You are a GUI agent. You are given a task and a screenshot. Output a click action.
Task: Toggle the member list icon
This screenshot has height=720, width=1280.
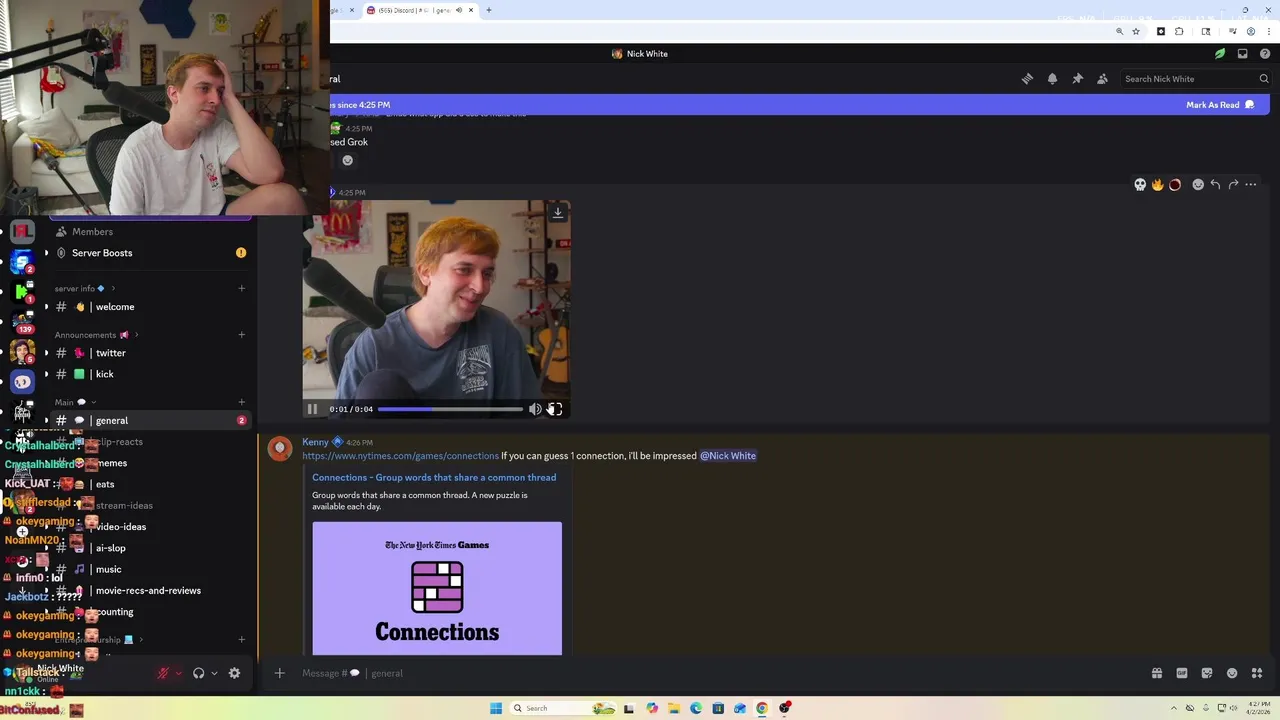[x=1102, y=79]
